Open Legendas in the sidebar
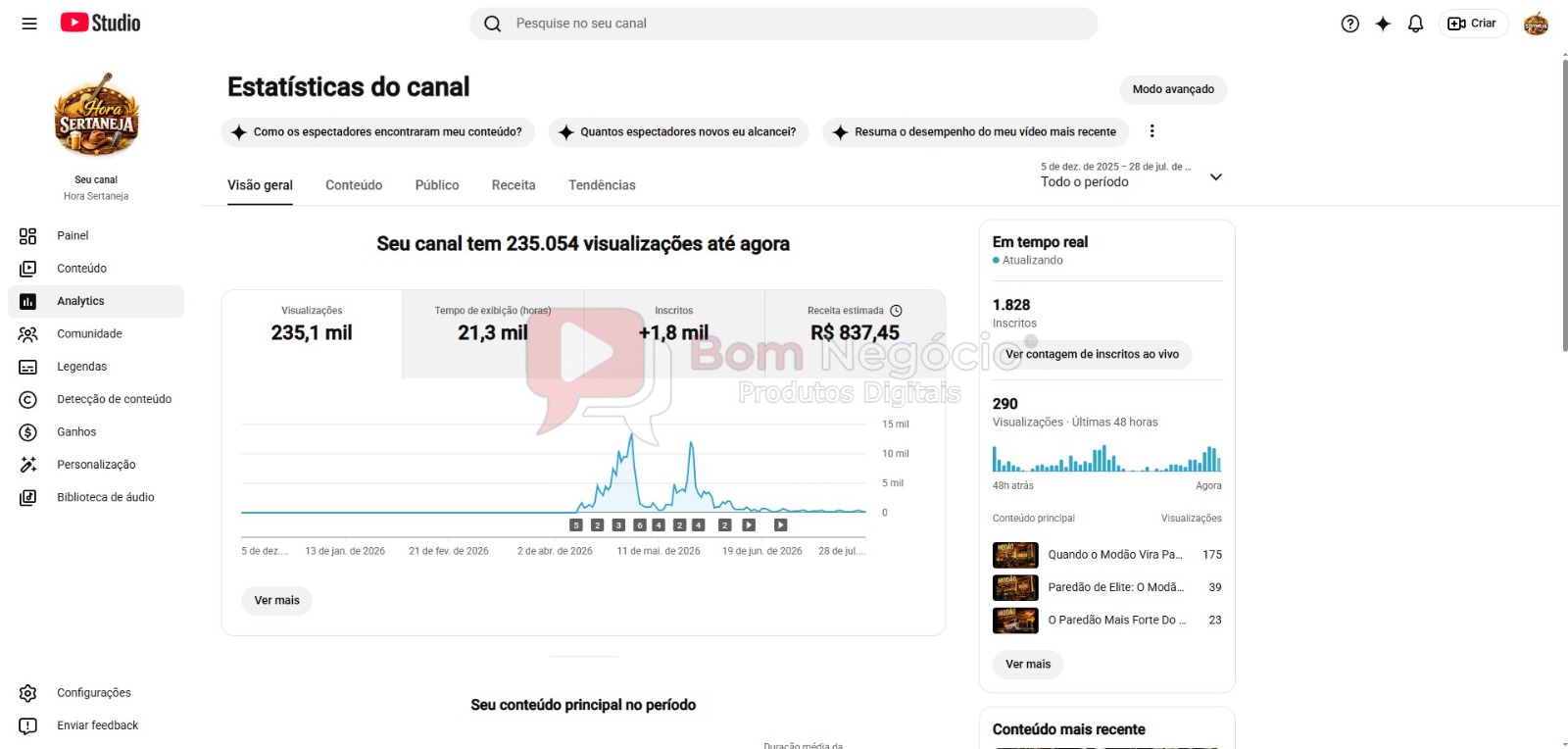This screenshot has height=749, width=1568. [x=96, y=367]
